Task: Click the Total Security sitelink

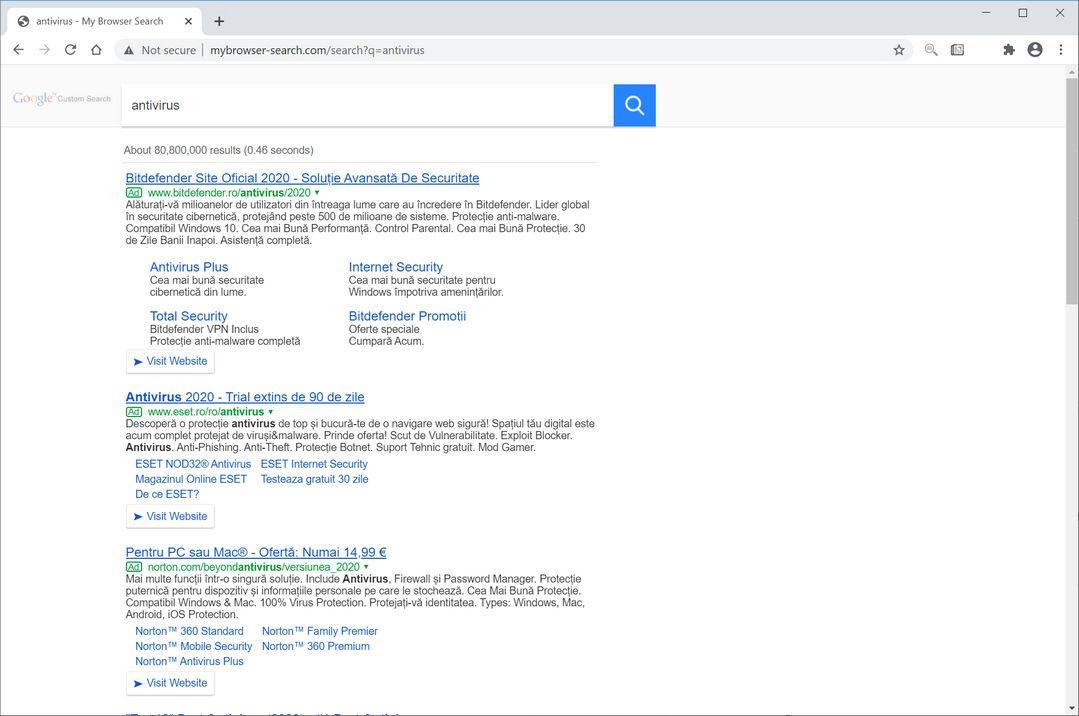Action: click(x=188, y=316)
